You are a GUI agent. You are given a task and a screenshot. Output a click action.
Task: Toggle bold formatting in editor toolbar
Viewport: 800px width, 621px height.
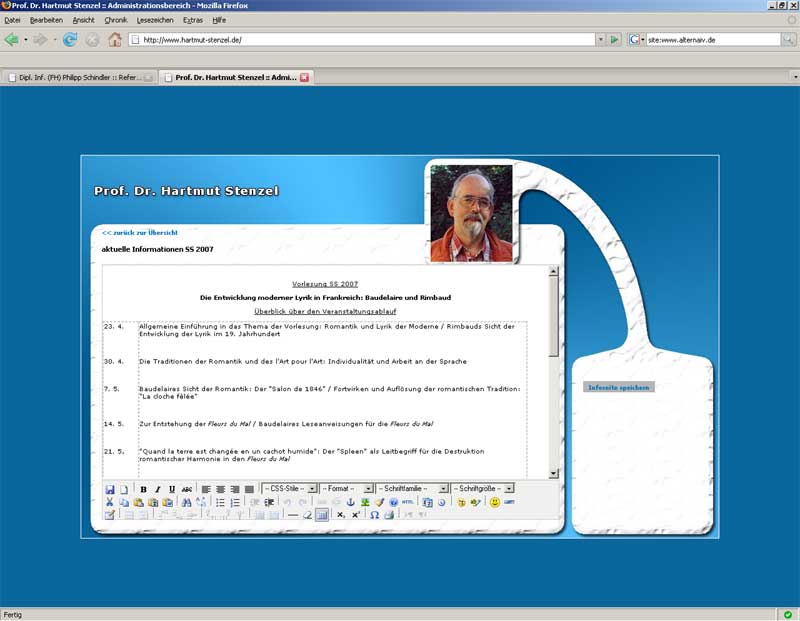point(143,489)
